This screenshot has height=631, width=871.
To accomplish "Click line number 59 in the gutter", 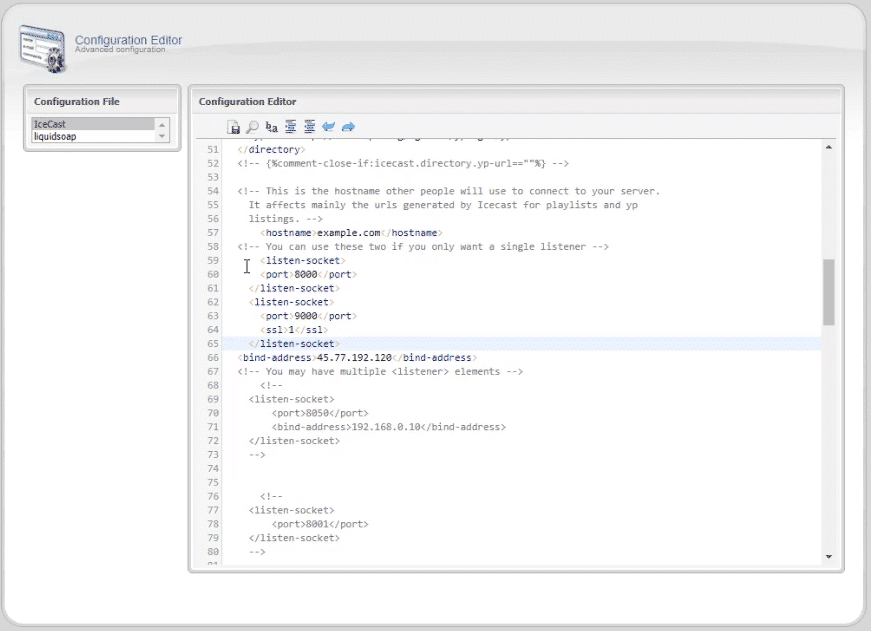I will 213,261.
